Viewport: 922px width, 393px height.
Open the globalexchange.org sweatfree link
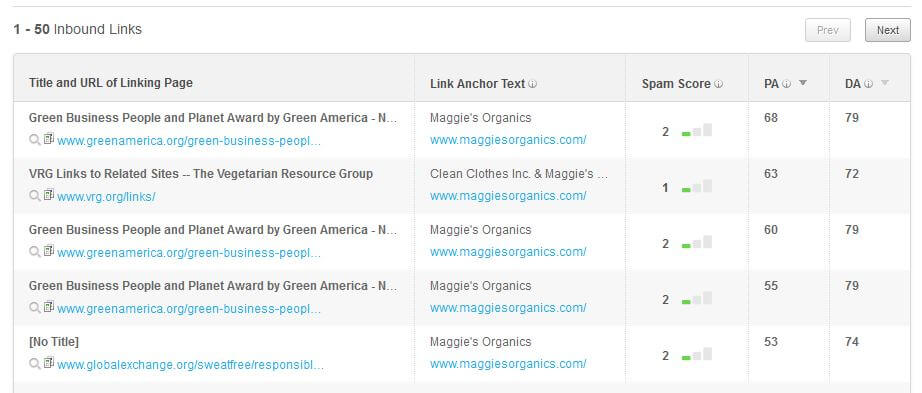190,365
